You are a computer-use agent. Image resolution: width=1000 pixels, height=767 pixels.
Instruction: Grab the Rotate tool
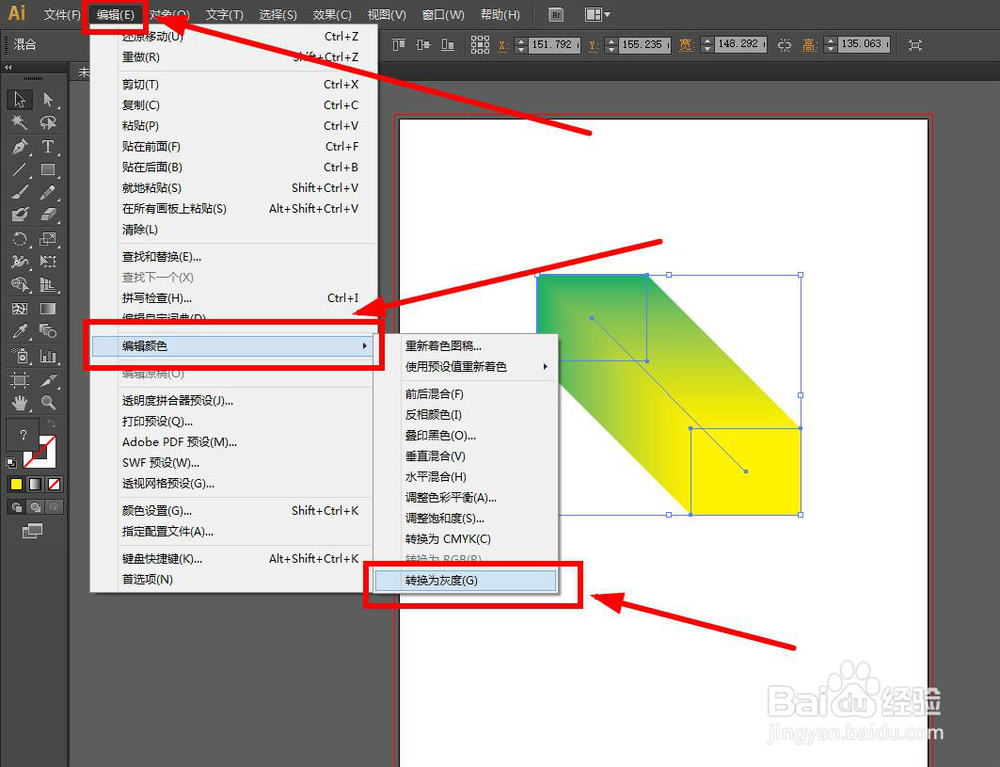(x=18, y=239)
